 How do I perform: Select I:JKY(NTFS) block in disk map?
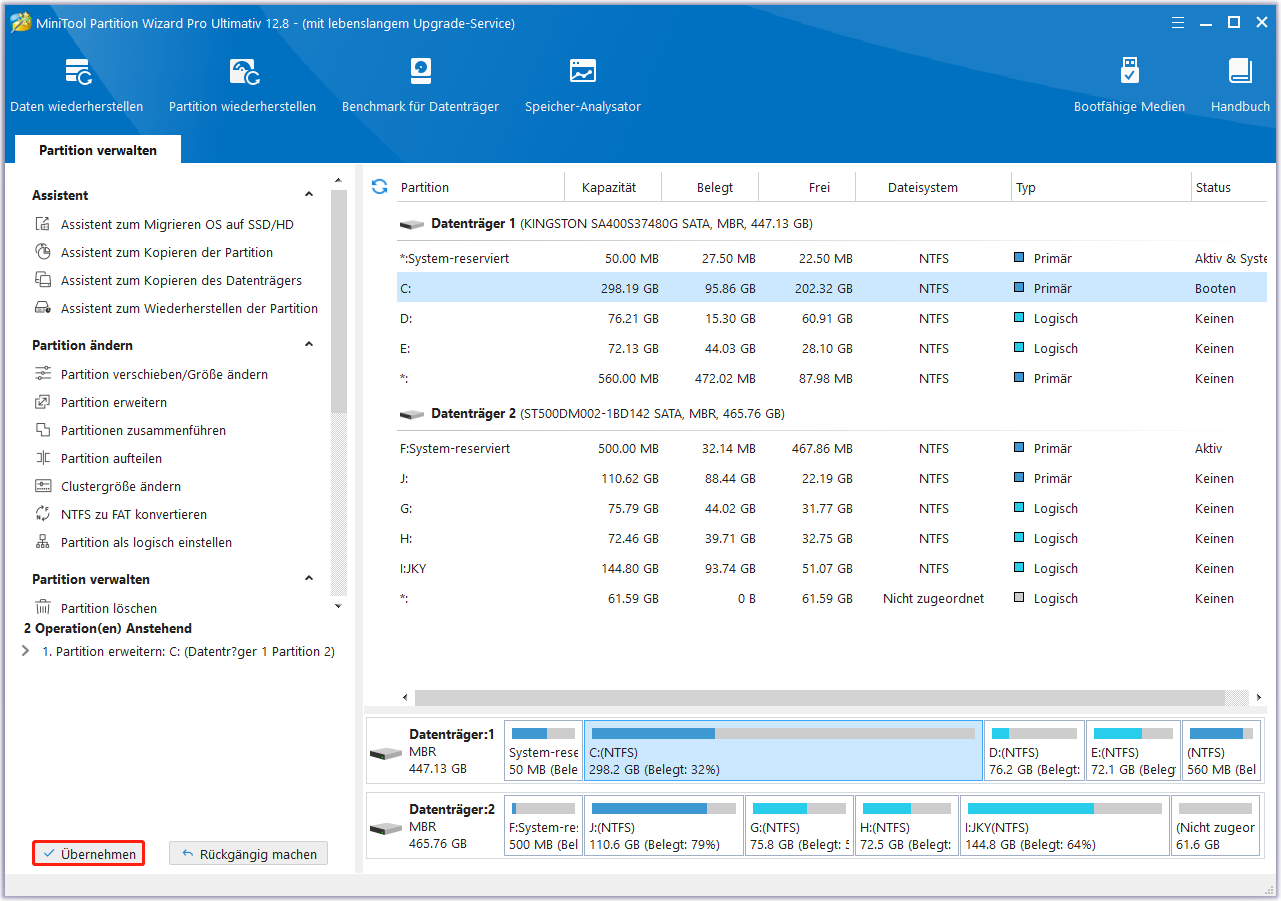[1064, 827]
